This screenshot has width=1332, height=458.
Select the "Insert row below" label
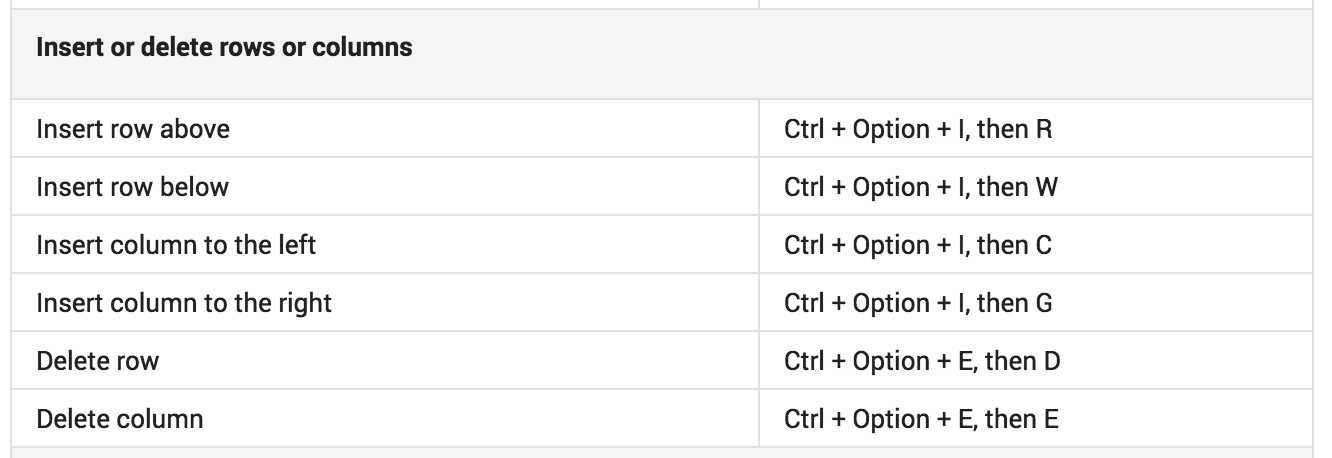(133, 187)
